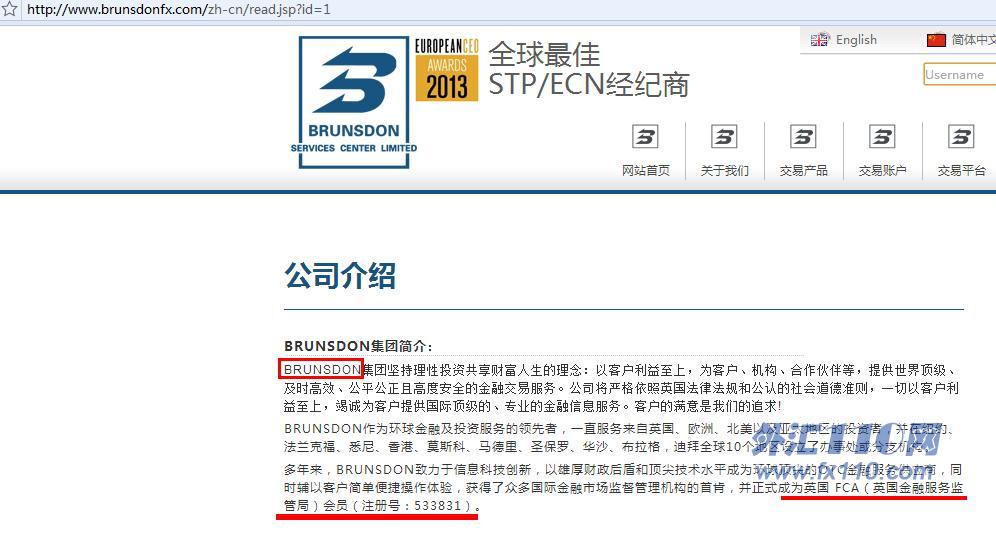Click the bookmark star icon in address bar
Image resolution: width=996 pixels, height=533 pixels.
tap(9, 9)
